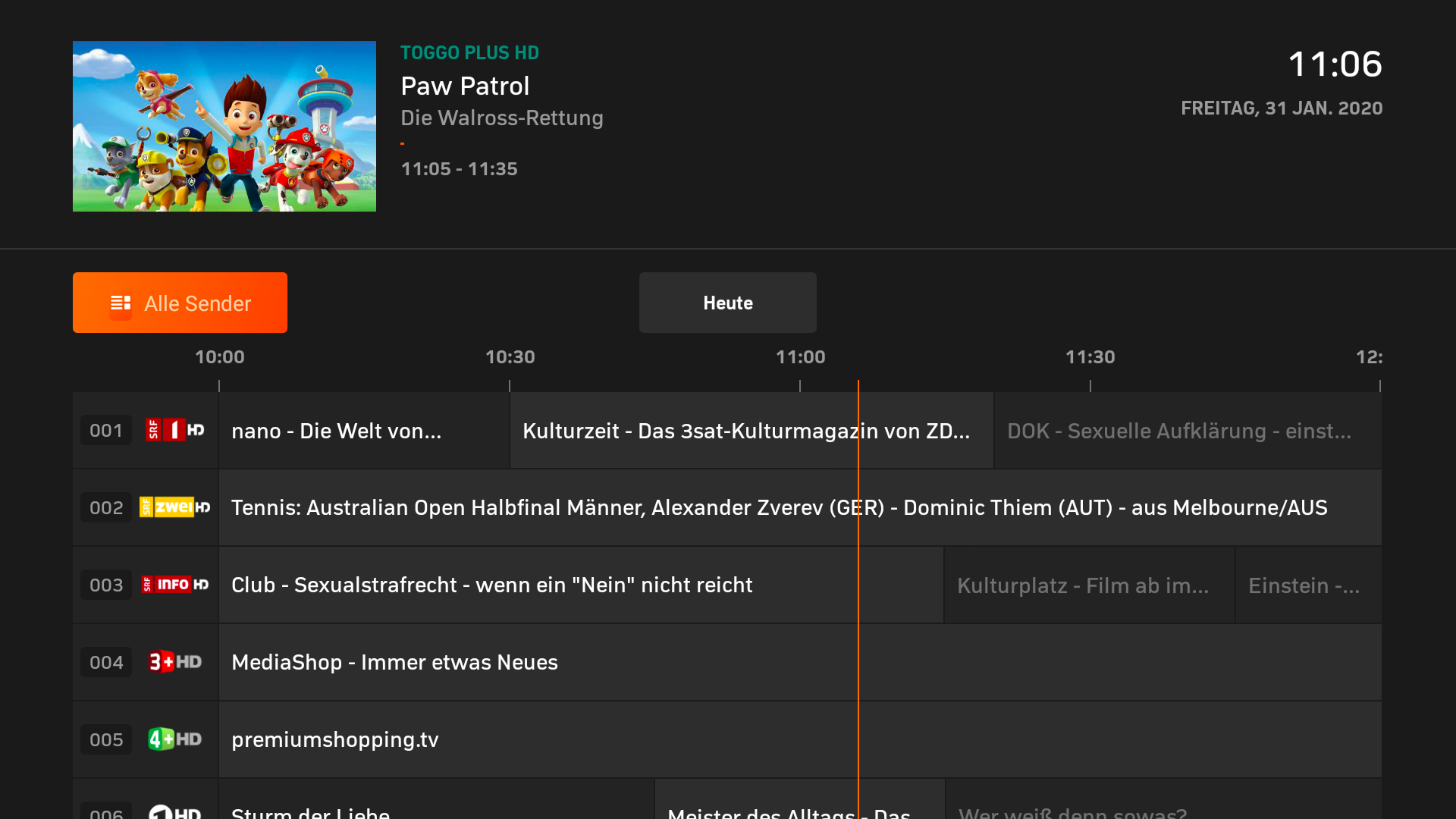Click the SRF info HD channel logo

click(x=175, y=585)
